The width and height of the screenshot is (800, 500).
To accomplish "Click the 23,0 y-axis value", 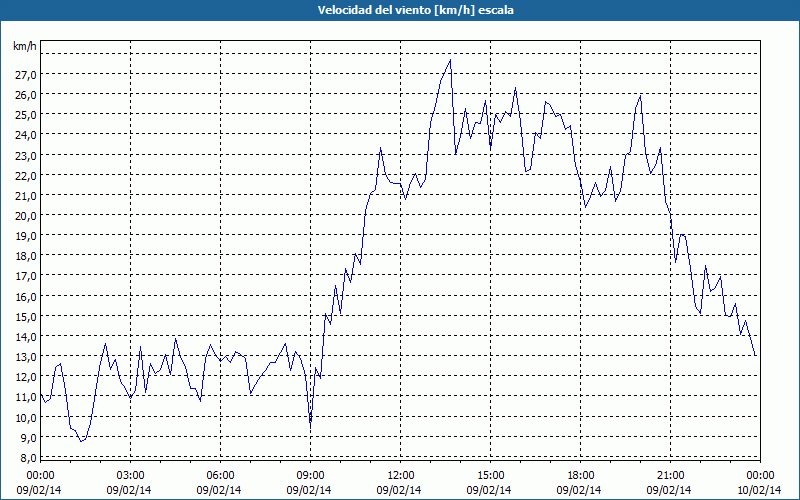I will pyautogui.click(x=26, y=155).
